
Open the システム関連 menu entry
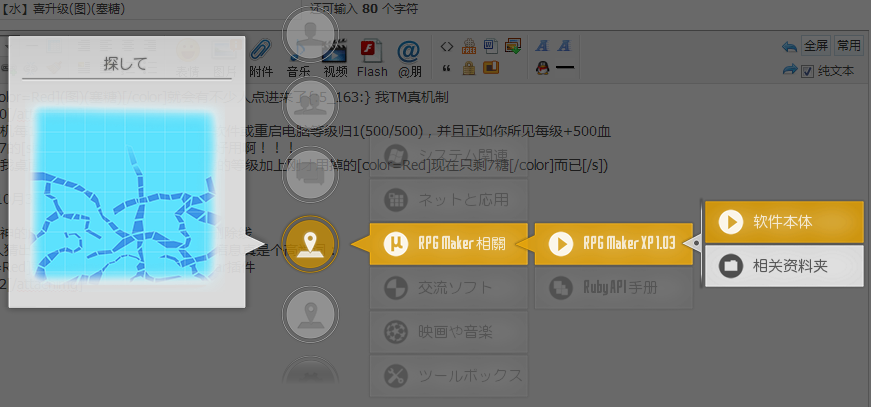point(448,154)
